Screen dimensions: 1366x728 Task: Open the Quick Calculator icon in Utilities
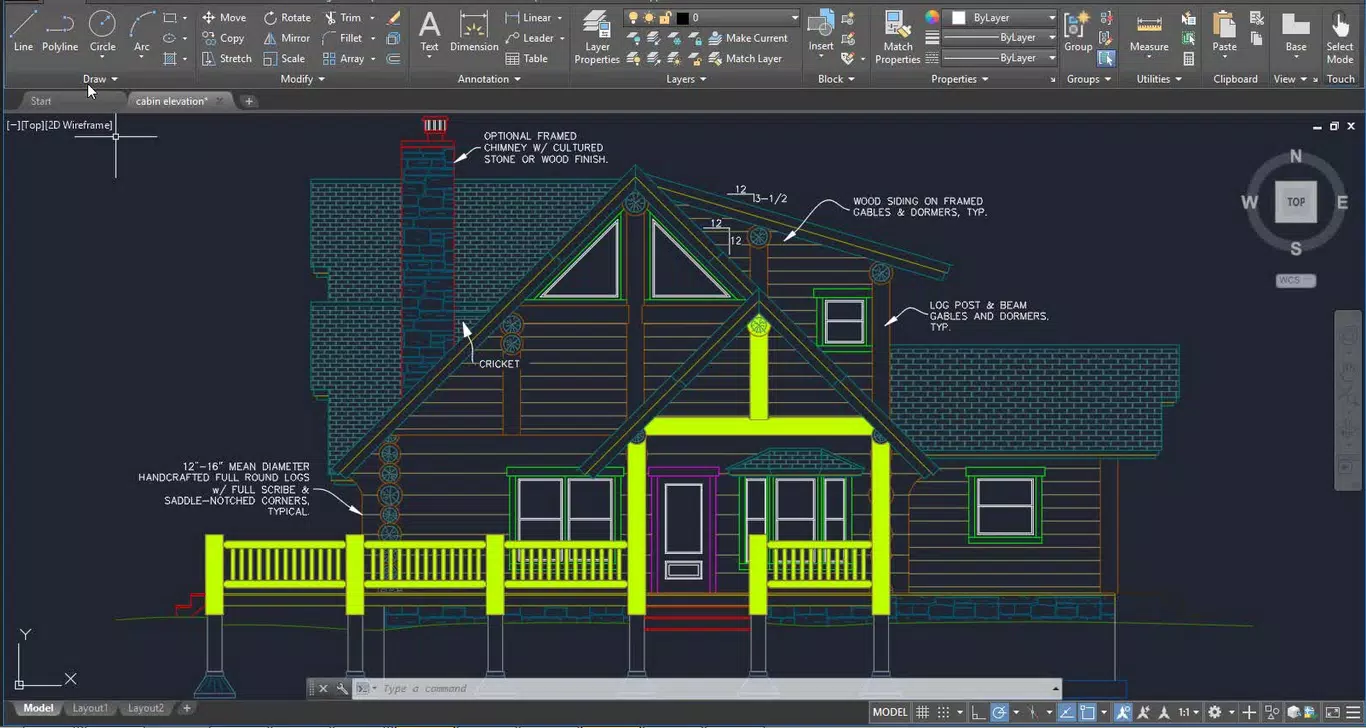1188,59
